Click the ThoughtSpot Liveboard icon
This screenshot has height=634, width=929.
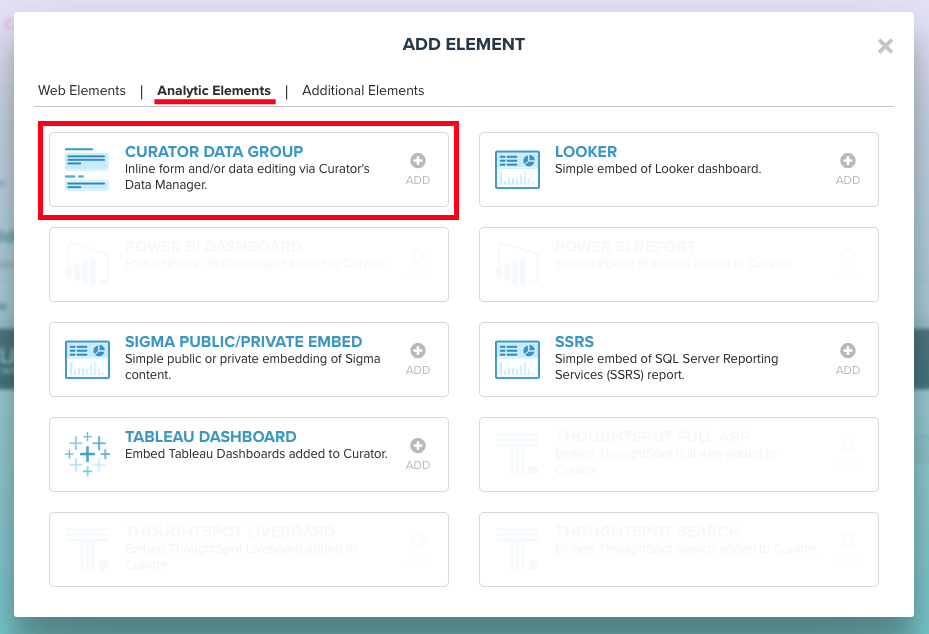click(86, 549)
